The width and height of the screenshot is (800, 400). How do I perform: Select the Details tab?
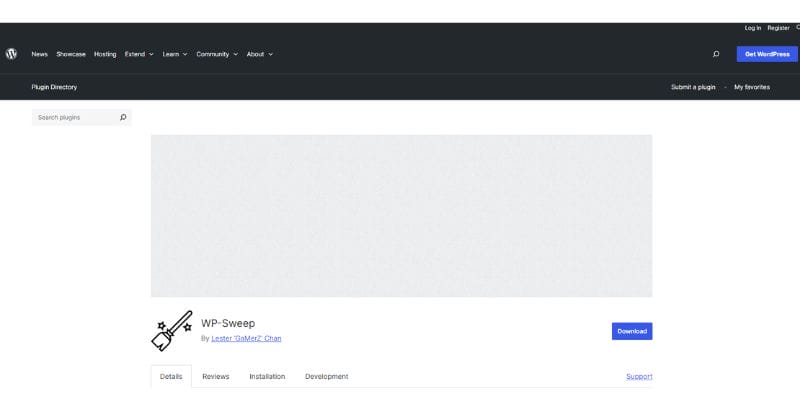[171, 377]
